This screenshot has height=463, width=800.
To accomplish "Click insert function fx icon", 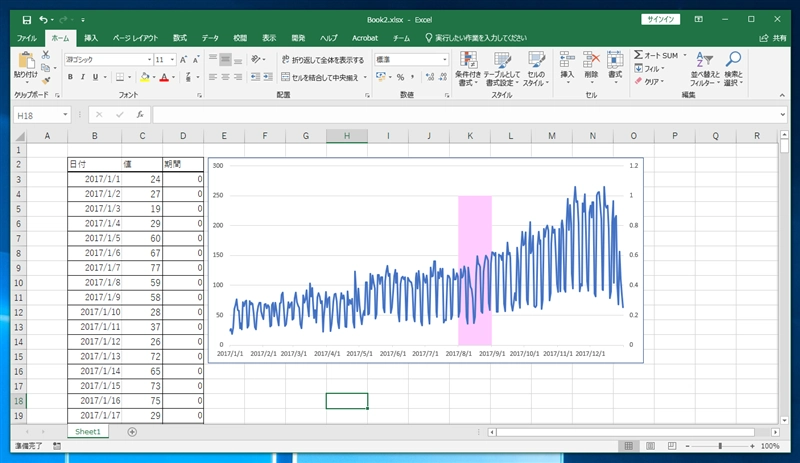I will pos(140,115).
